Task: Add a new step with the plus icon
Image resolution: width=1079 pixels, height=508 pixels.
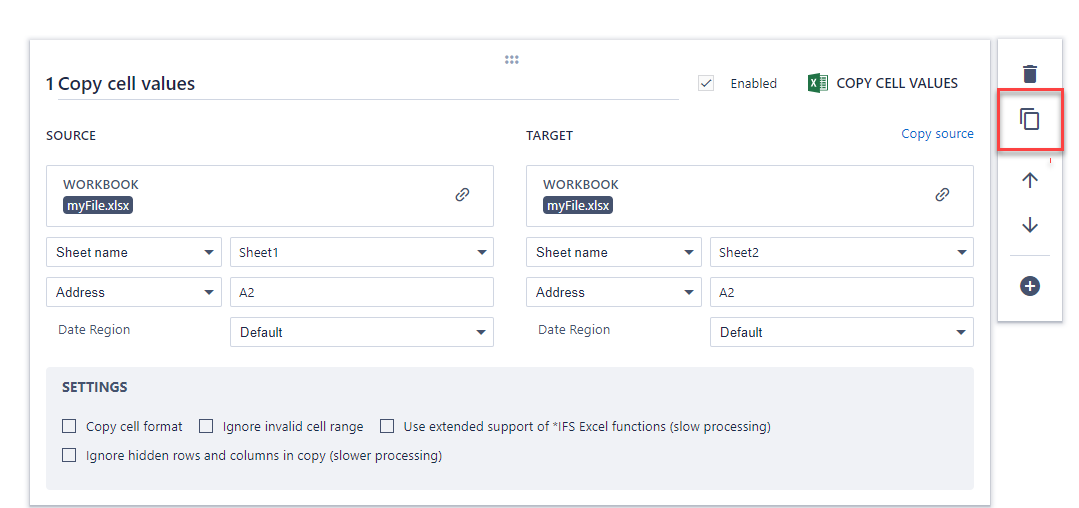Action: pyautogui.click(x=1030, y=286)
